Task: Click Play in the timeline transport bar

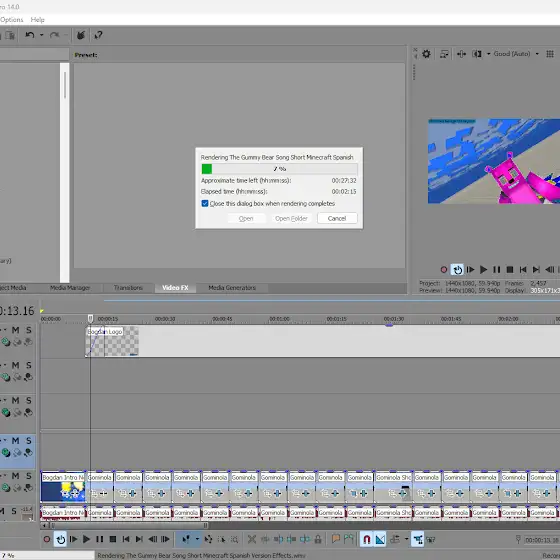Action: 86,539
